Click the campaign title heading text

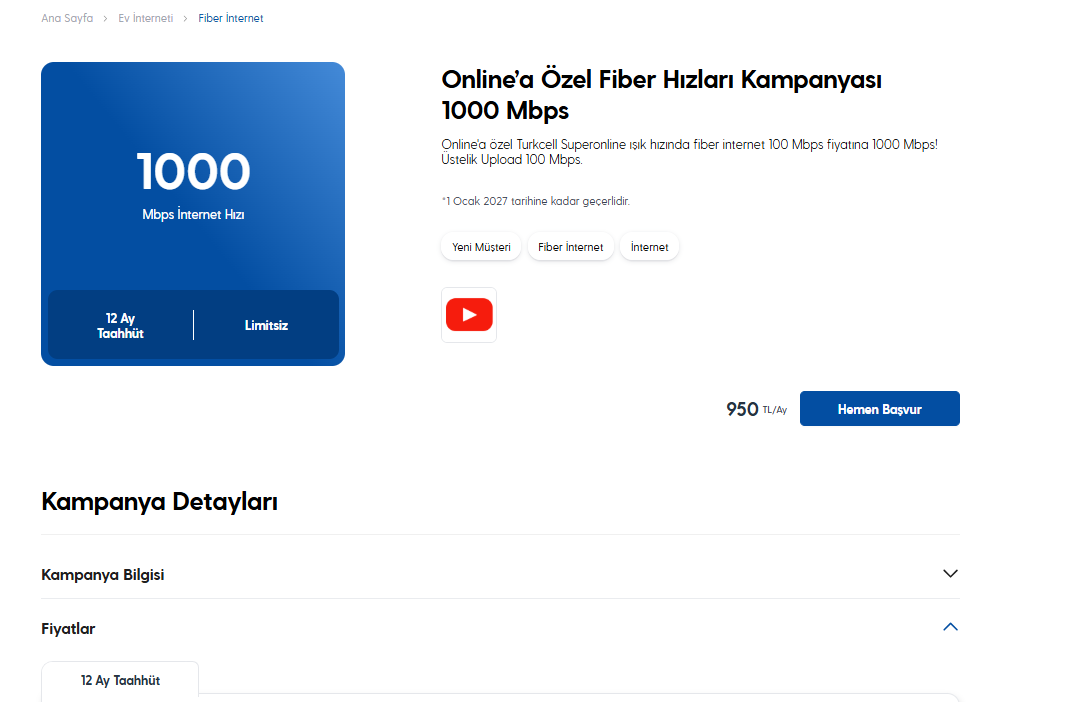(x=662, y=95)
